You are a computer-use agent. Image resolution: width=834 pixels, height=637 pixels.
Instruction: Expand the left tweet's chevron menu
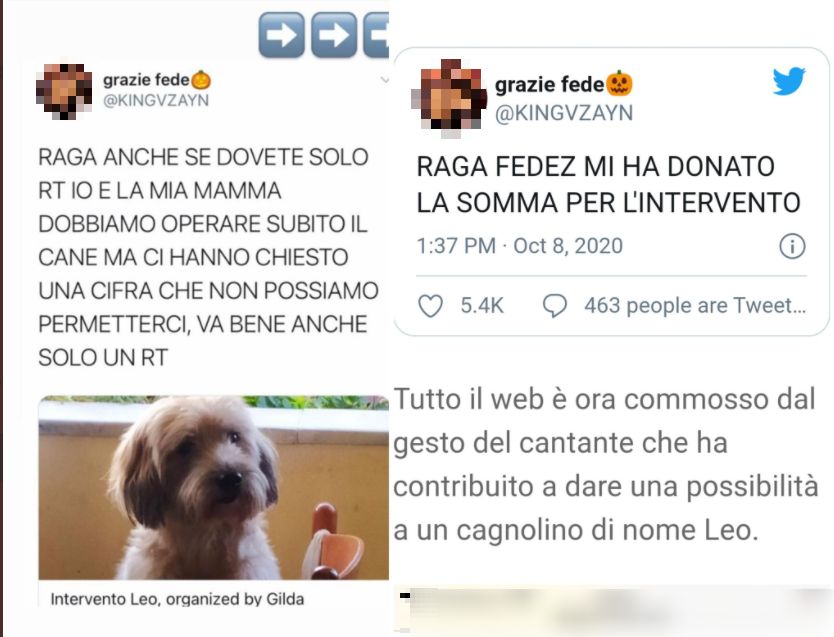click(385, 80)
